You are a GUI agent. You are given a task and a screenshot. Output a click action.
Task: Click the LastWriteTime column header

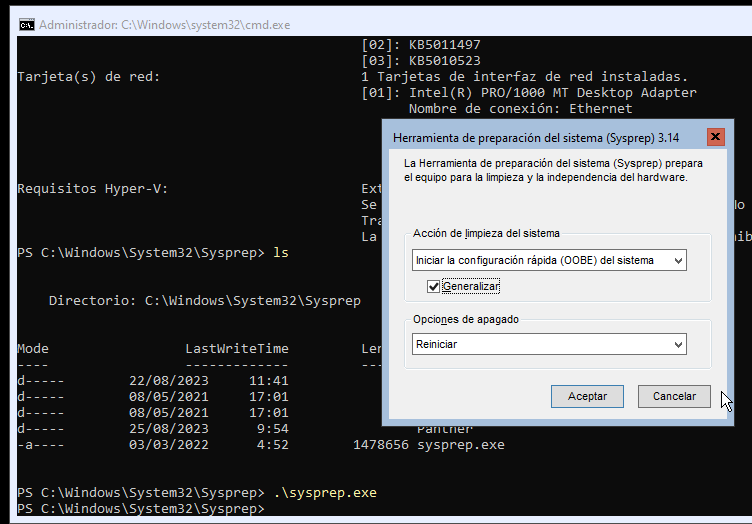click(236, 349)
